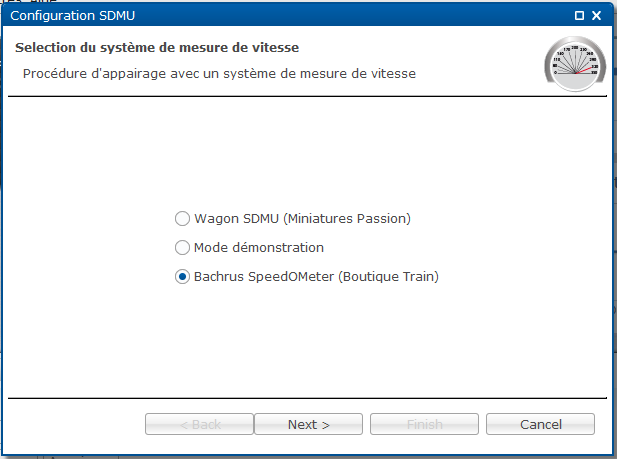The height and width of the screenshot is (459, 617).
Task: Click the separator line below the header
Action: [307, 96]
